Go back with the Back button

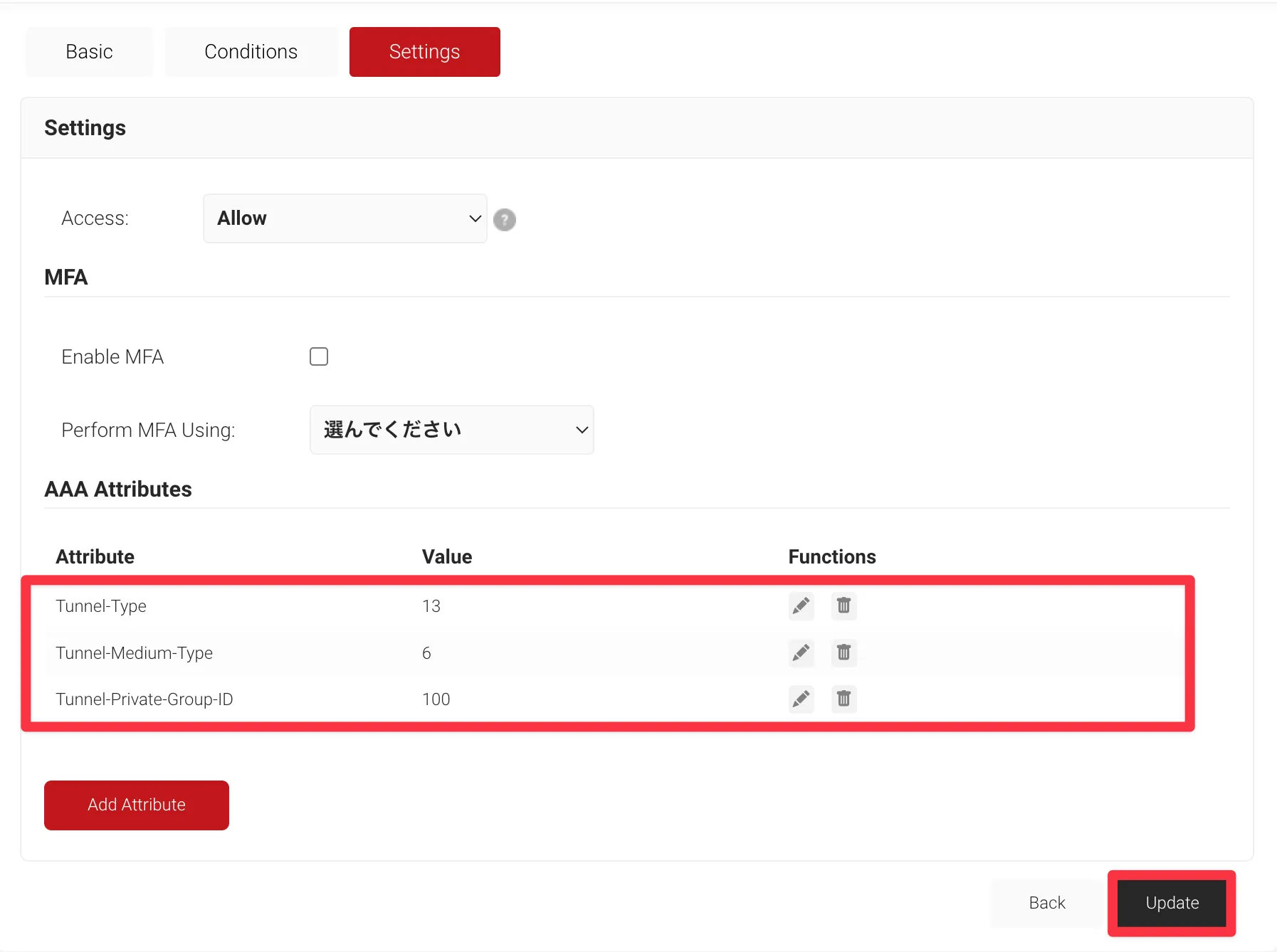(x=1046, y=903)
